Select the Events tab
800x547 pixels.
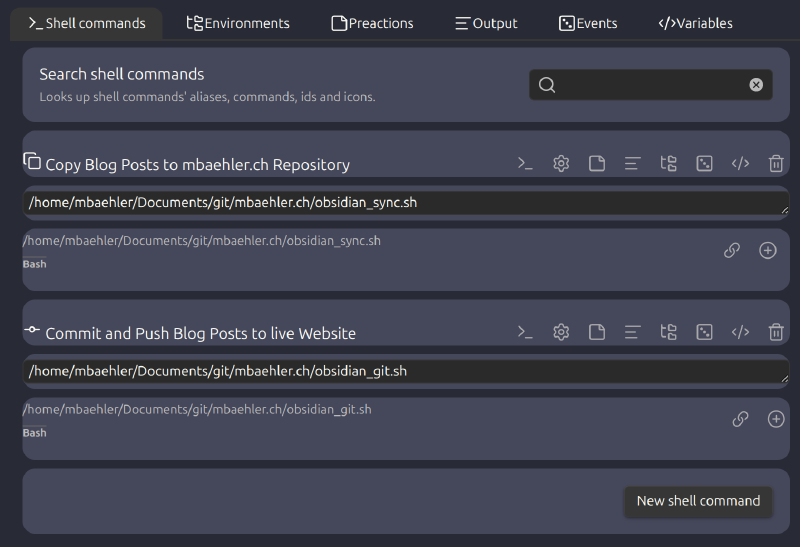588,23
